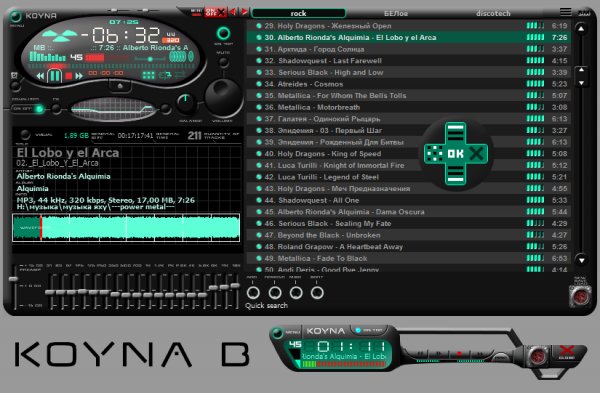
Task: Click the X on the cross overlay
Action: 477,154
